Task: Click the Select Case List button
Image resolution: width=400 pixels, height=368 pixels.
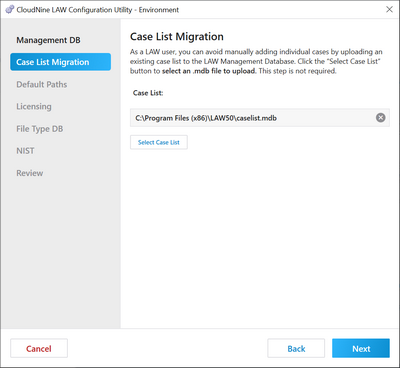Action: (159, 142)
